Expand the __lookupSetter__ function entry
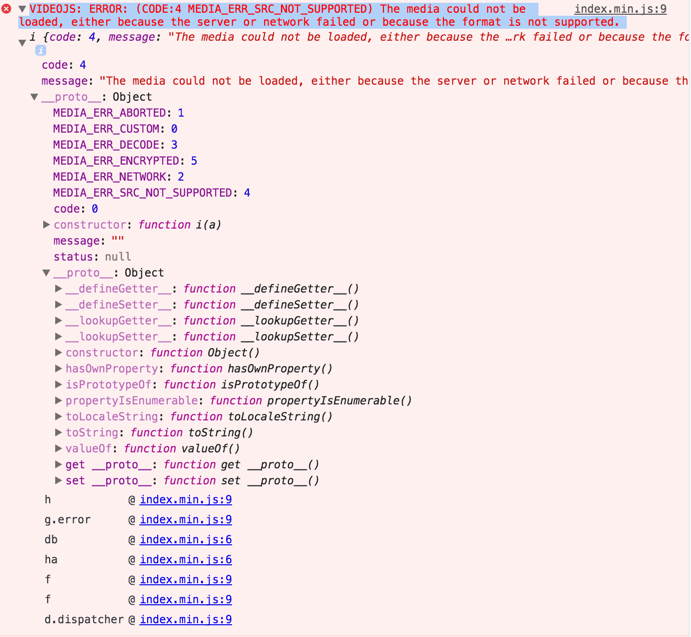This screenshot has height=637, width=691. (x=58, y=337)
